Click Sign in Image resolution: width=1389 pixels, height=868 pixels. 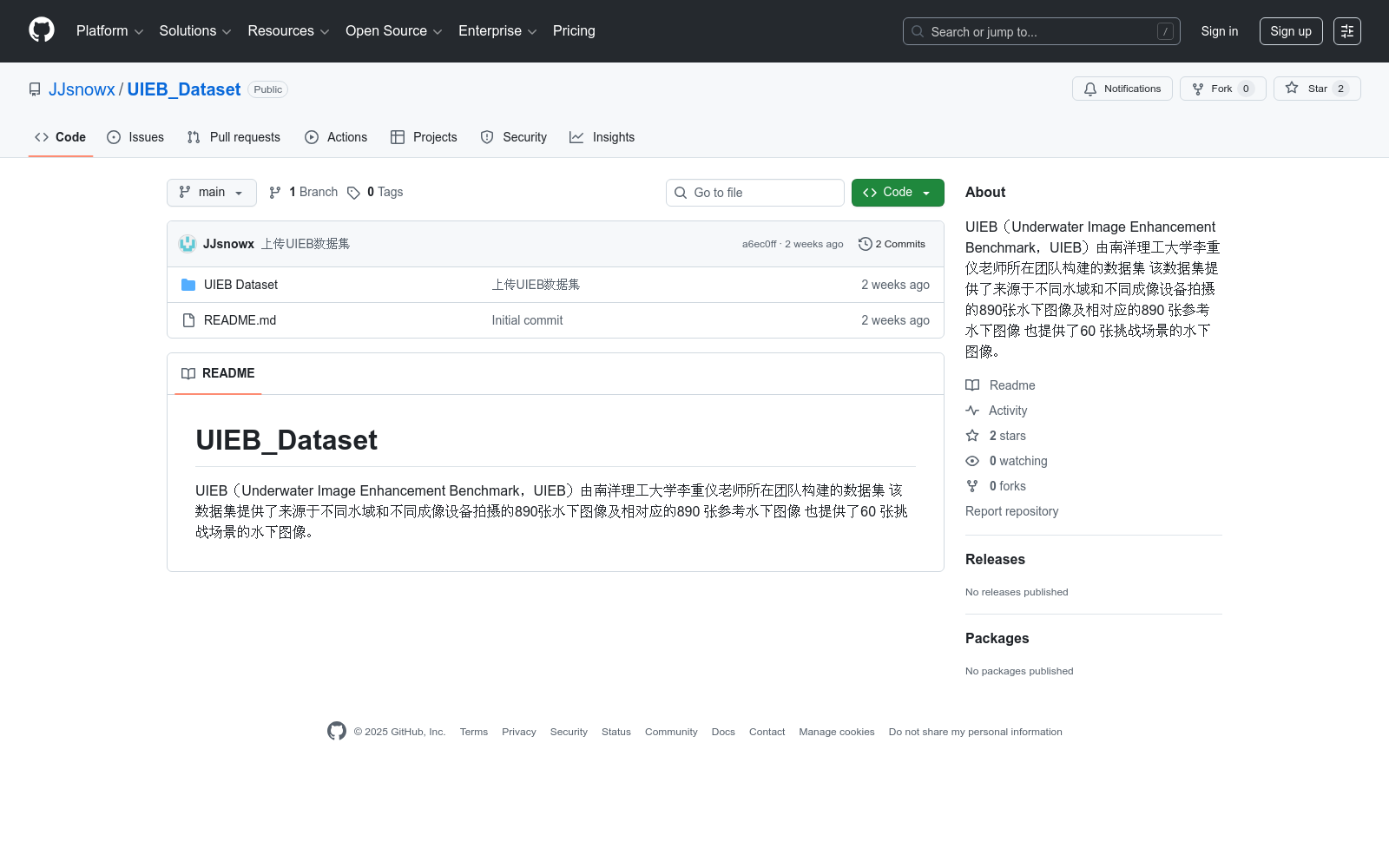(x=1220, y=31)
